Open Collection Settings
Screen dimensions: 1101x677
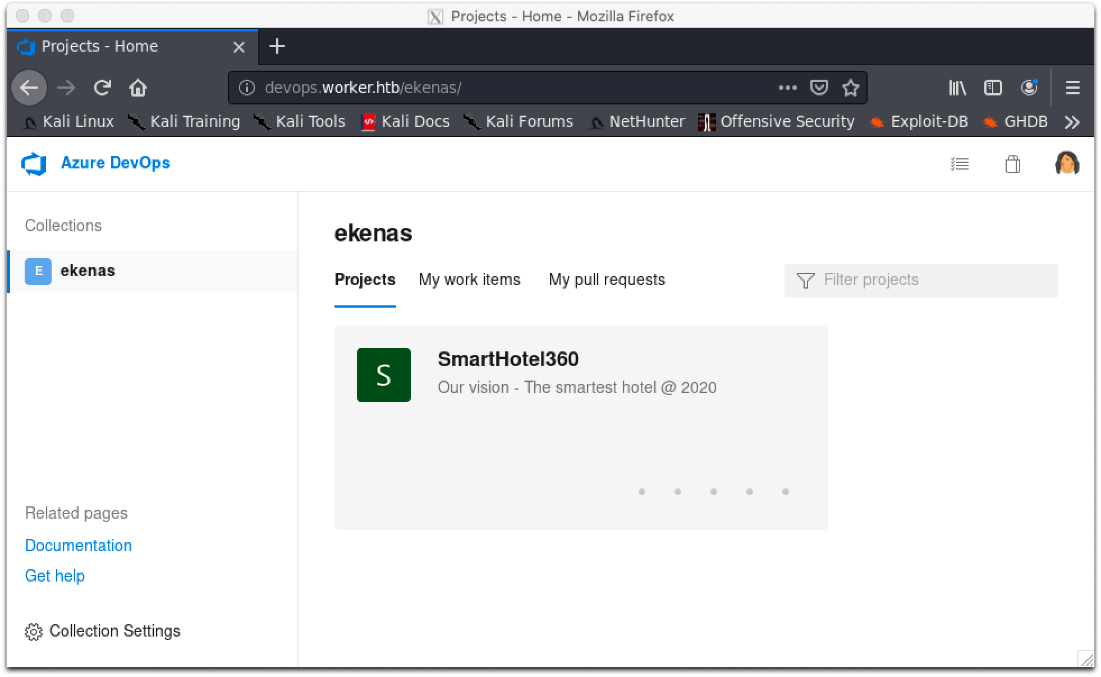pyautogui.click(x=103, y=631)
